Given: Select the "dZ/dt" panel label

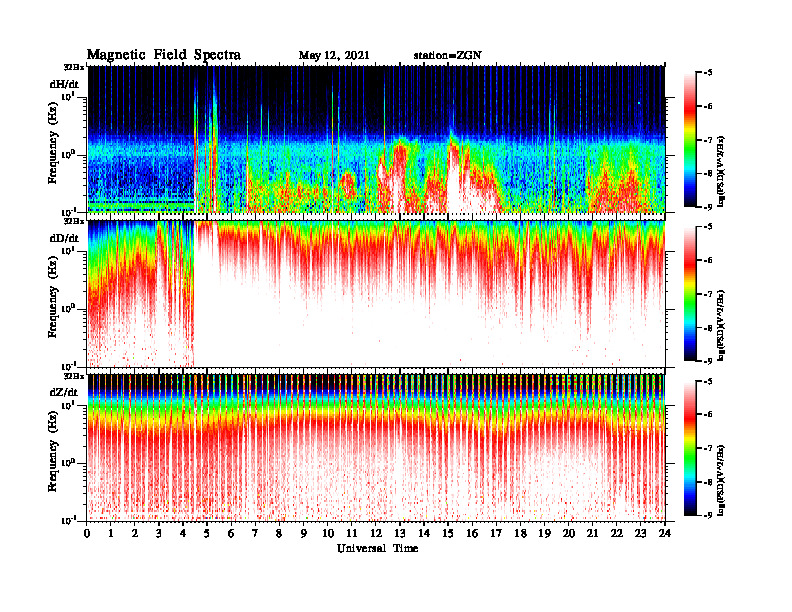Looking at the screenshot, I should coord(64,392).
